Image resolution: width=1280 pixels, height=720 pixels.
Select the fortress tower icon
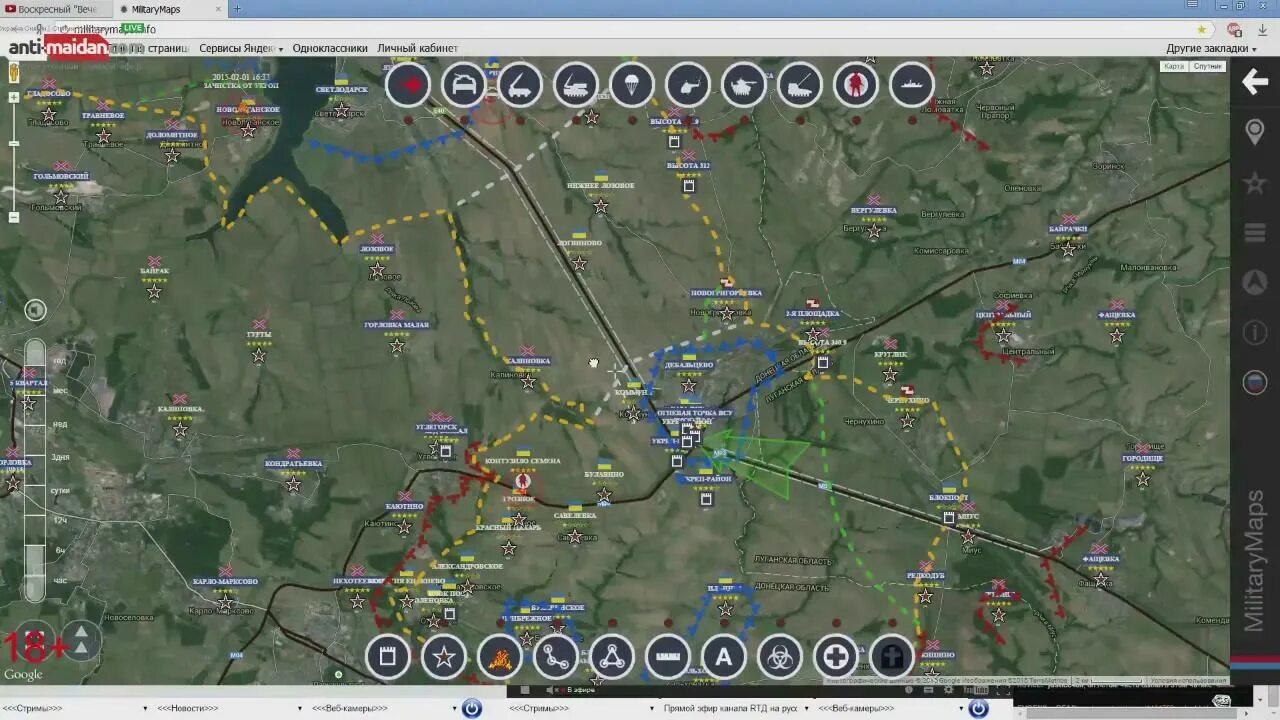(x=388, y=657)
